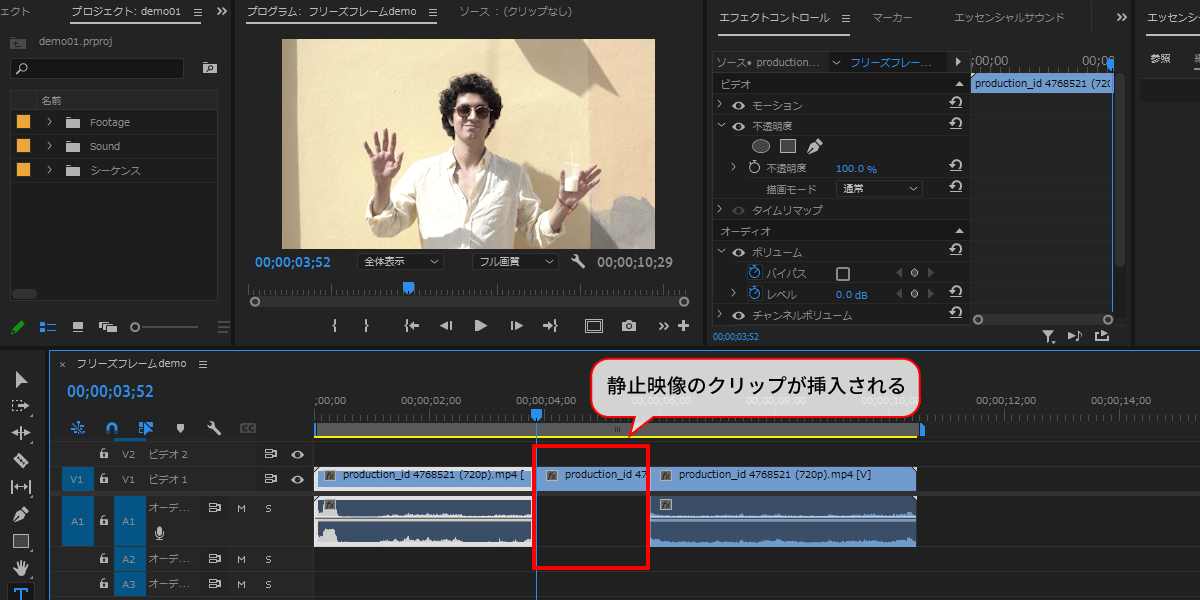Create ellipse mask for opacity

coord(761,146)
